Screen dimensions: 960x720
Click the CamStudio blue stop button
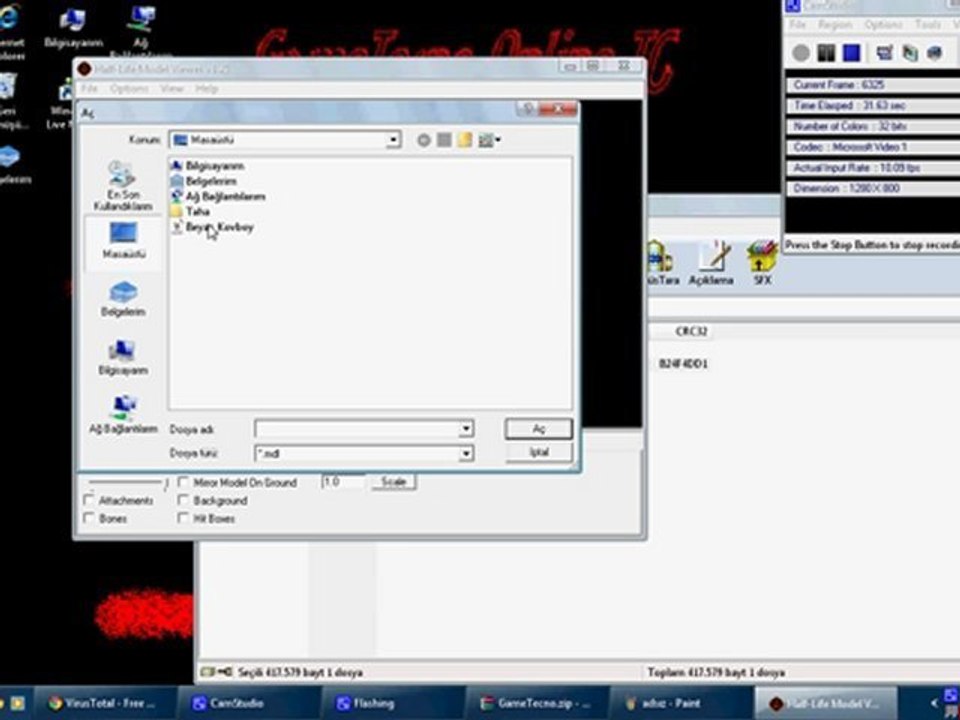[851, 53]
